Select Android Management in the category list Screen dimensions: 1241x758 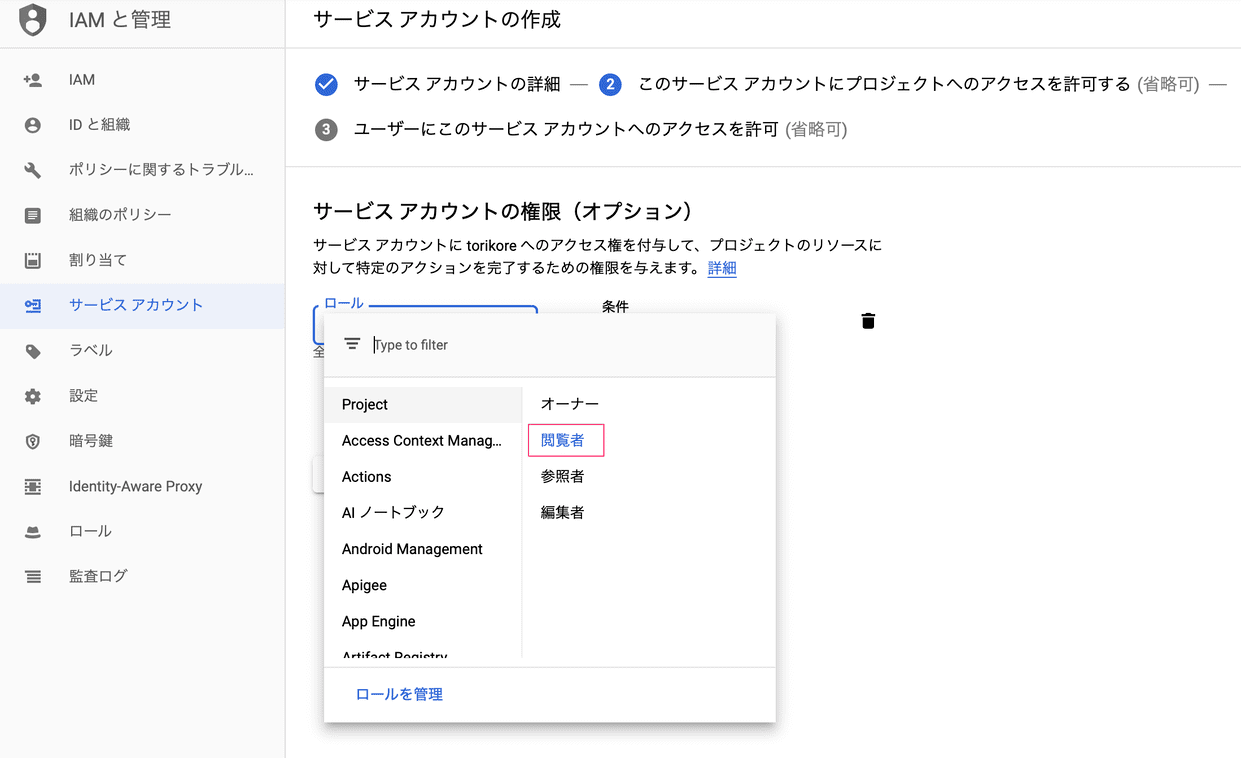coord(412,548)
